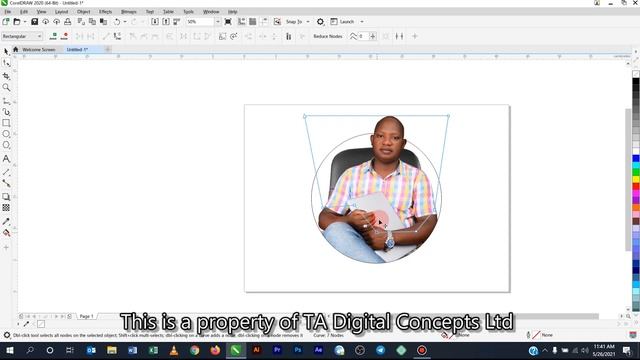Select the Color Eyedropper tool

tap(6, 222)
